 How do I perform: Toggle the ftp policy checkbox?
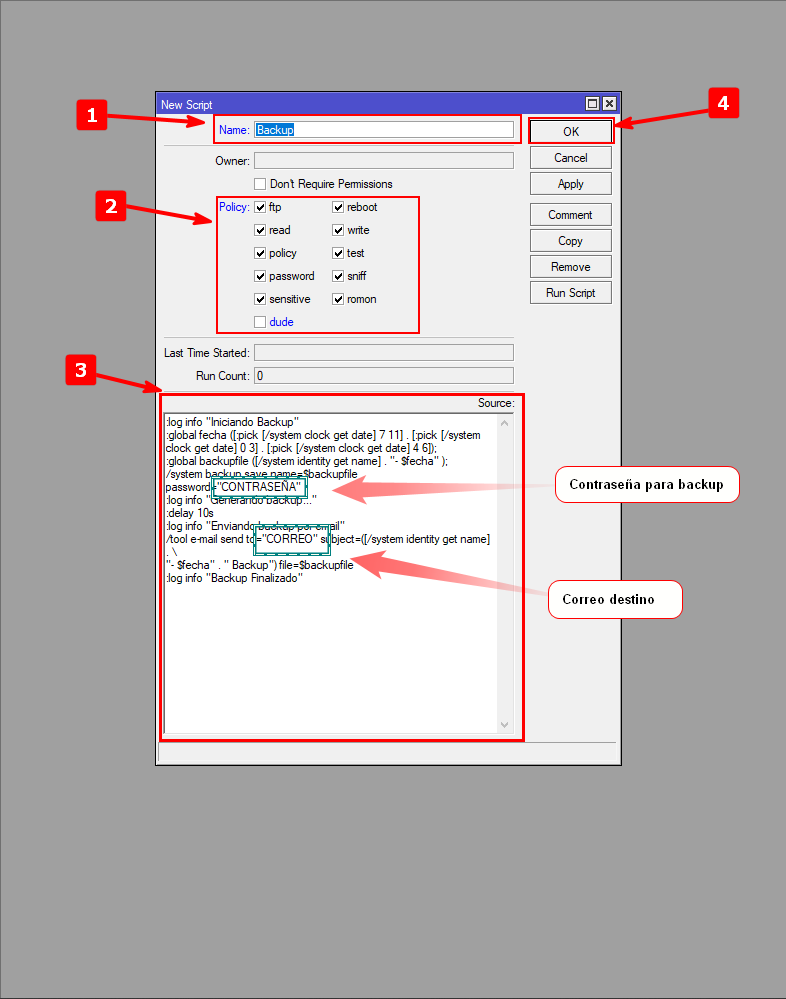point(260,207)
